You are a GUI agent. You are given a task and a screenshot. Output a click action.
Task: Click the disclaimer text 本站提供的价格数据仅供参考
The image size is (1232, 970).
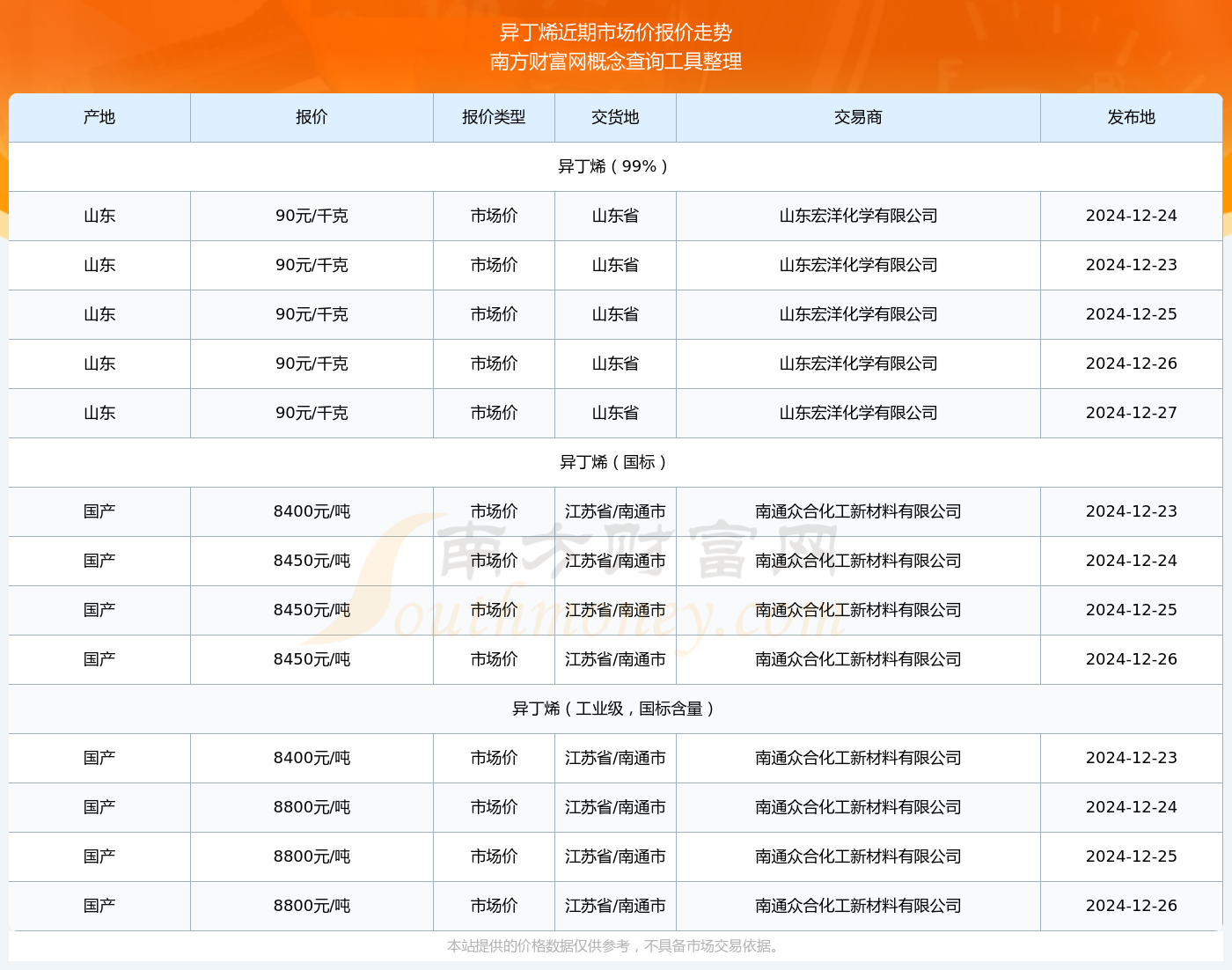click(x=539, y=946)
